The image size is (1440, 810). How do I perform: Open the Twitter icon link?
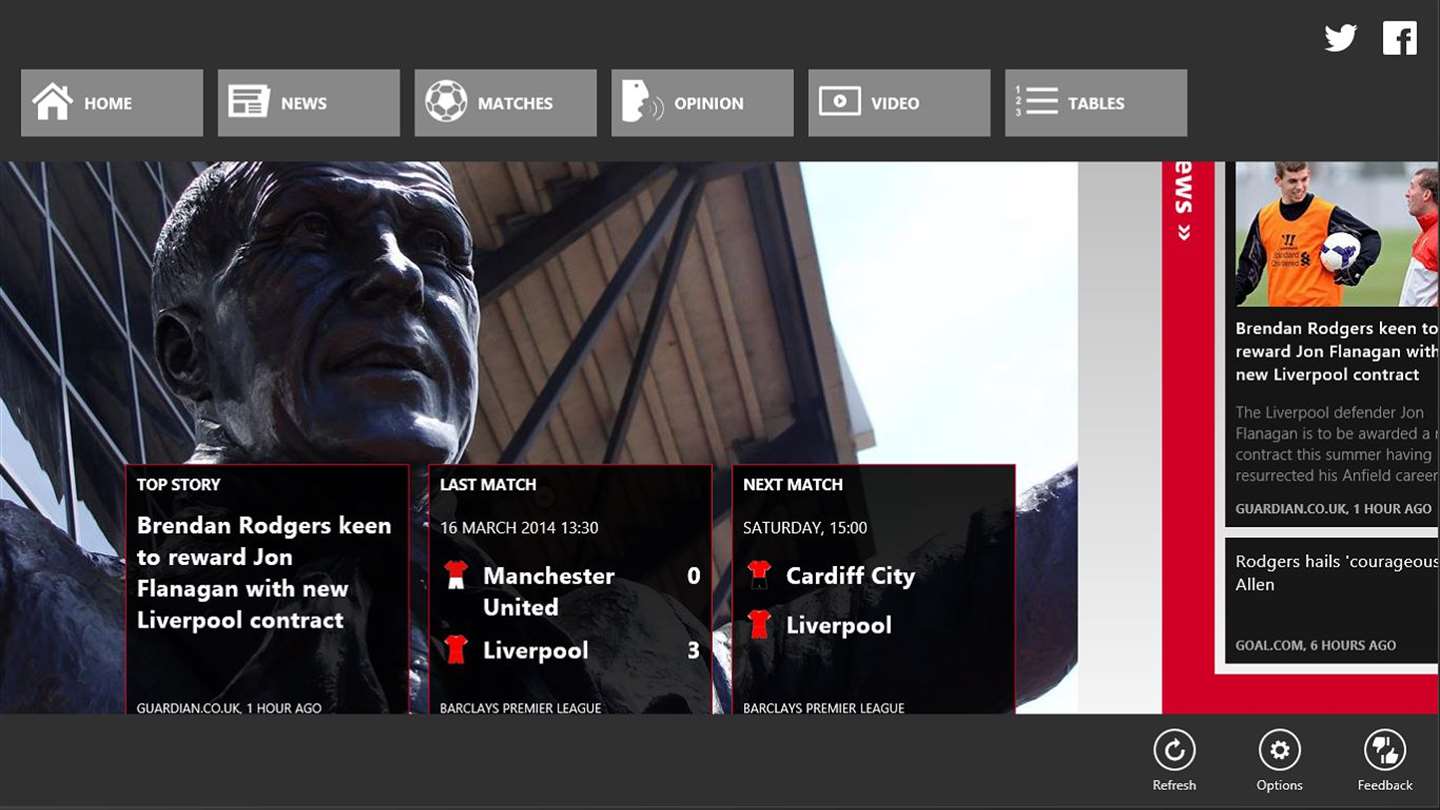1340,38
